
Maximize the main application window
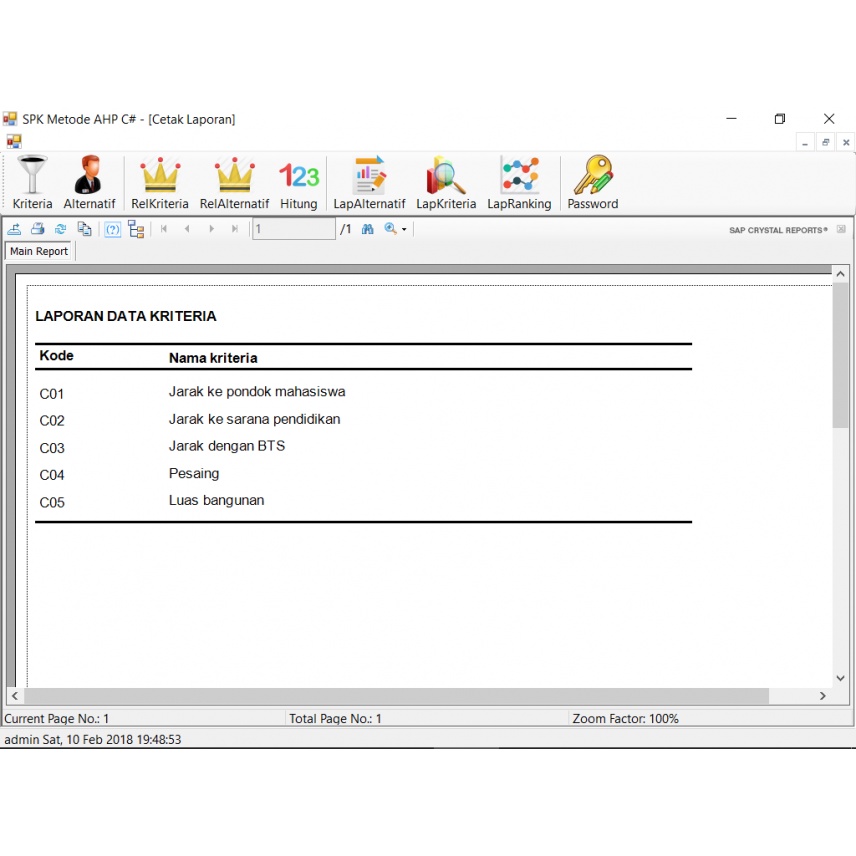pyautogui.click(x=780, y=119)
